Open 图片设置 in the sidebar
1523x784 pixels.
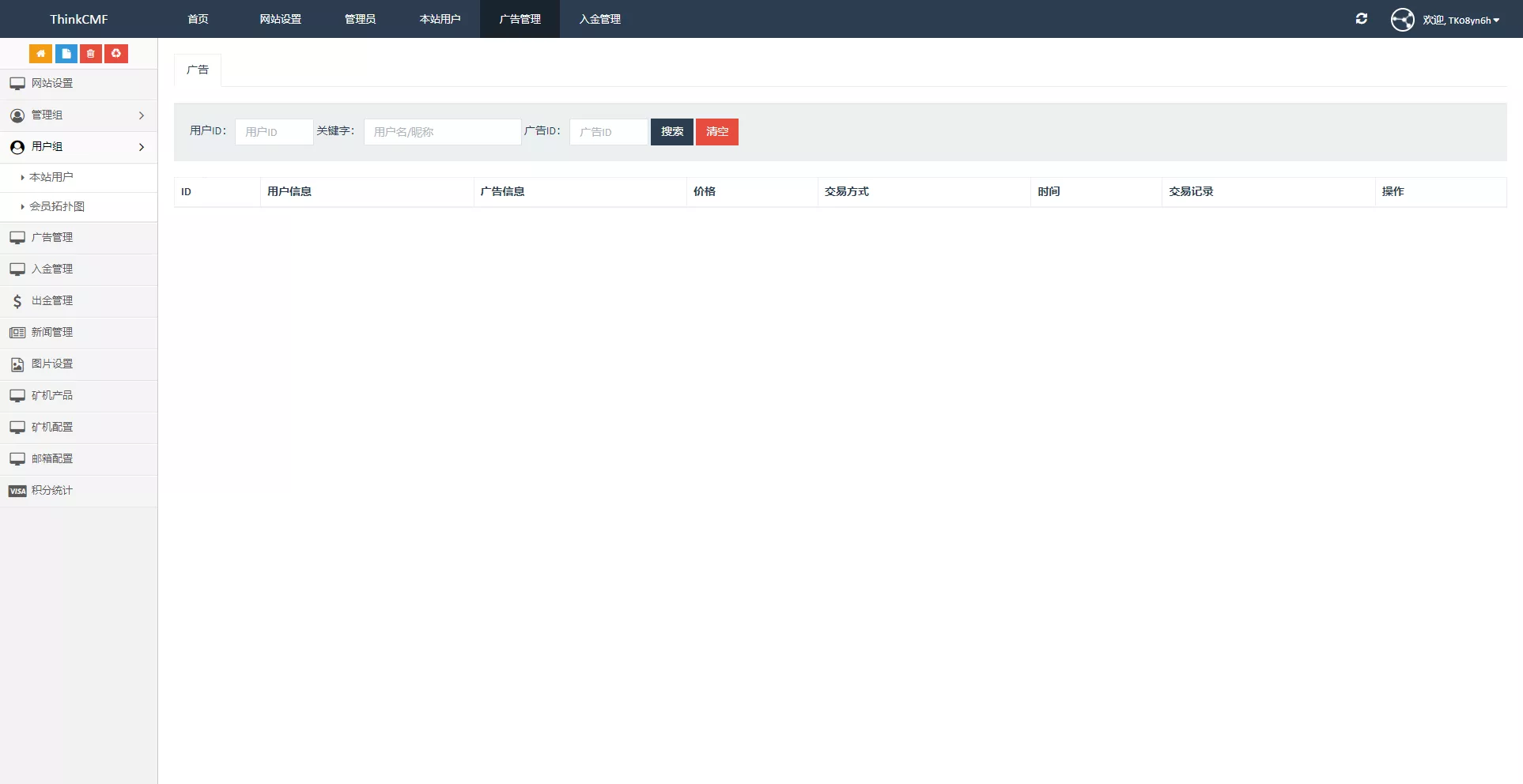coord(52,364)
